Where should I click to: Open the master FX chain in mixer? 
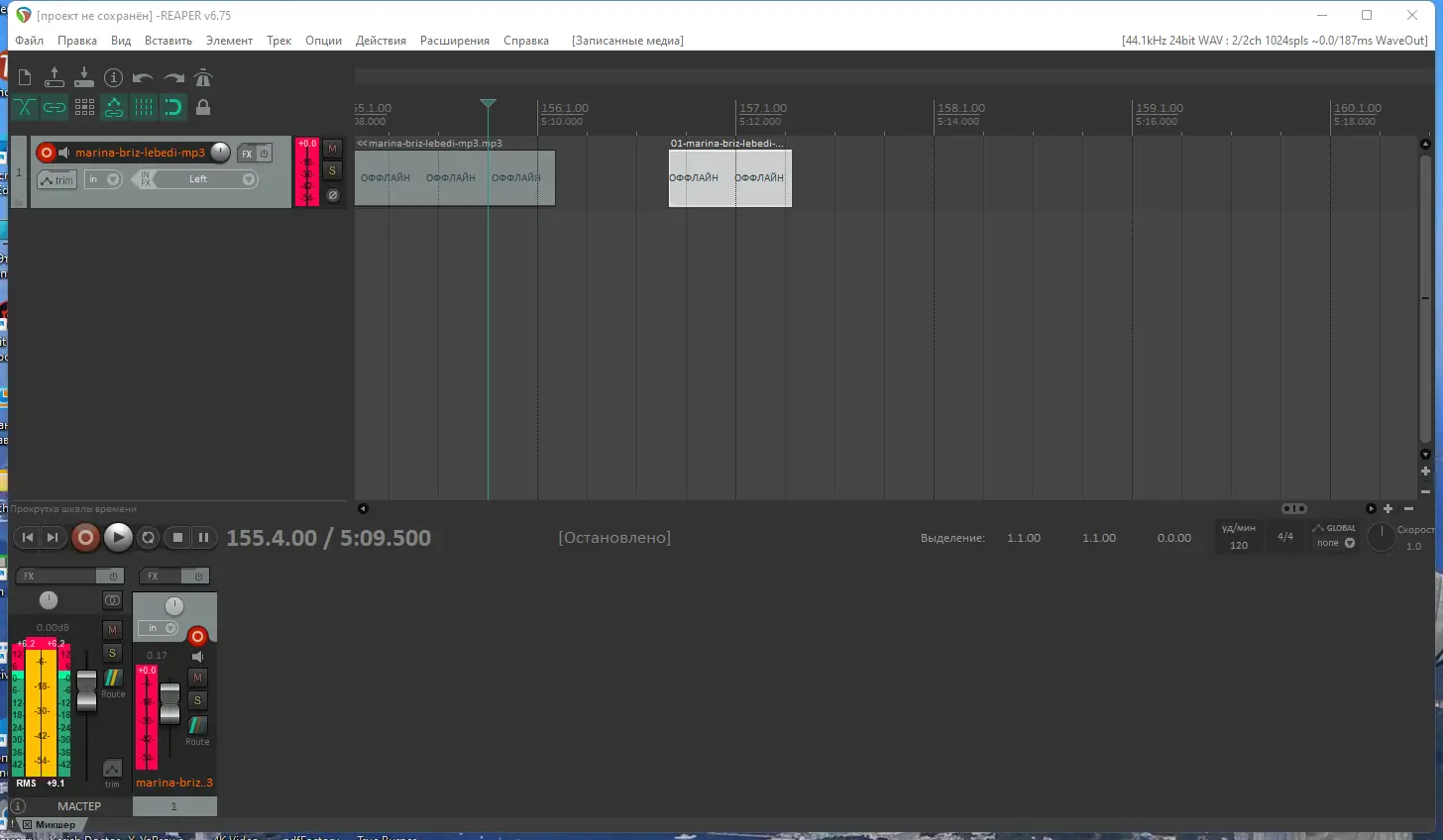coord(56,576)
